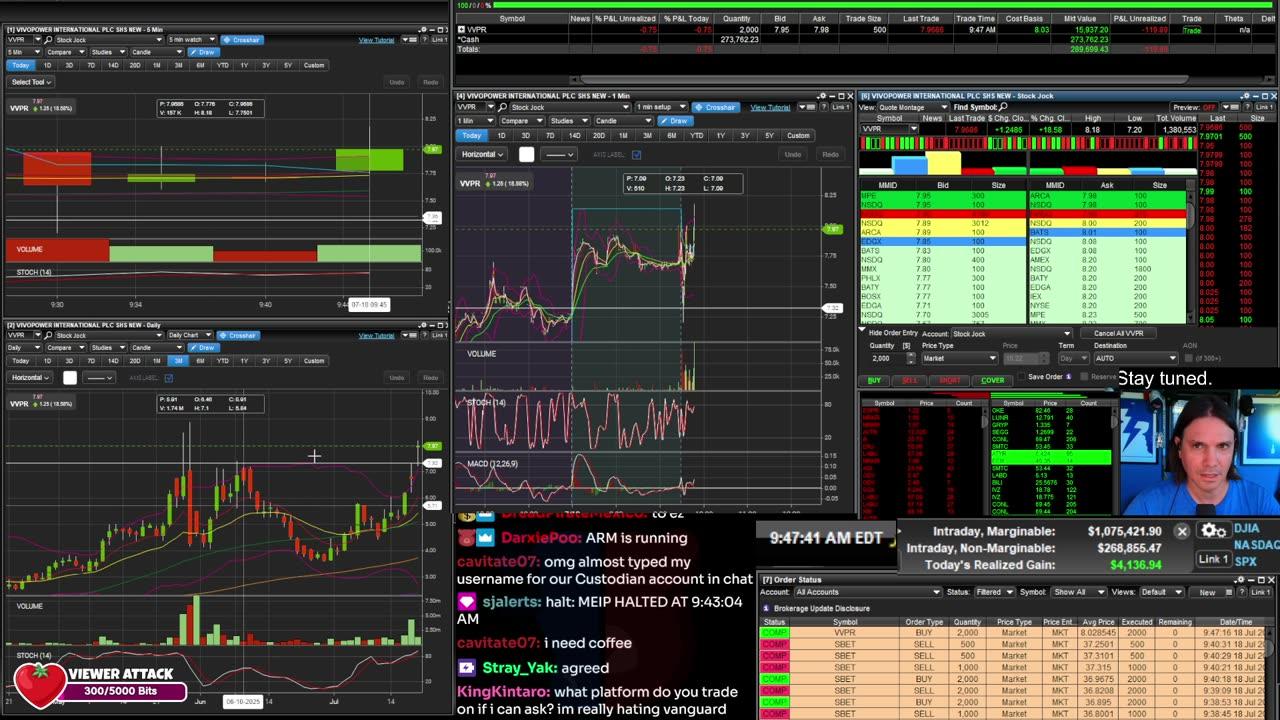Expand the VVPR position row at top

pyautogui.click(x=461, y=29)
